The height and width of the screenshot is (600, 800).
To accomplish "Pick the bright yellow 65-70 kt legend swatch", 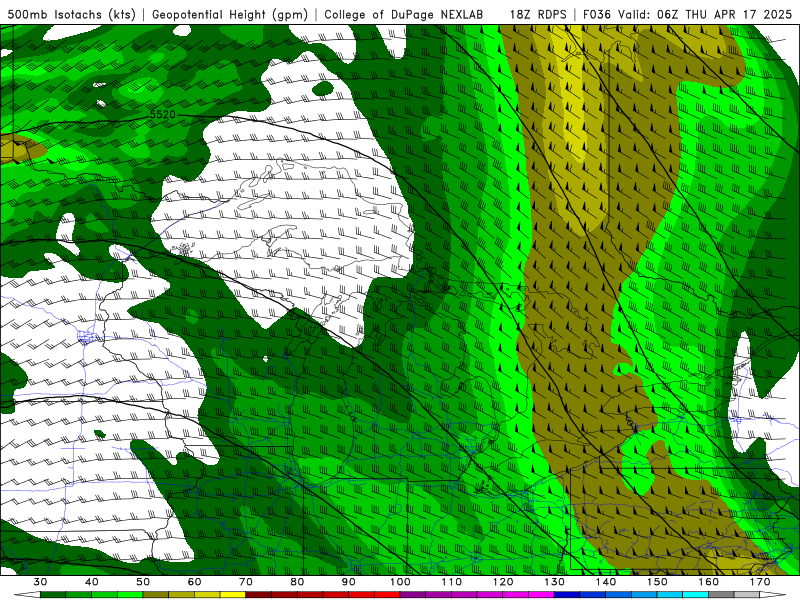I will [233, 595].
